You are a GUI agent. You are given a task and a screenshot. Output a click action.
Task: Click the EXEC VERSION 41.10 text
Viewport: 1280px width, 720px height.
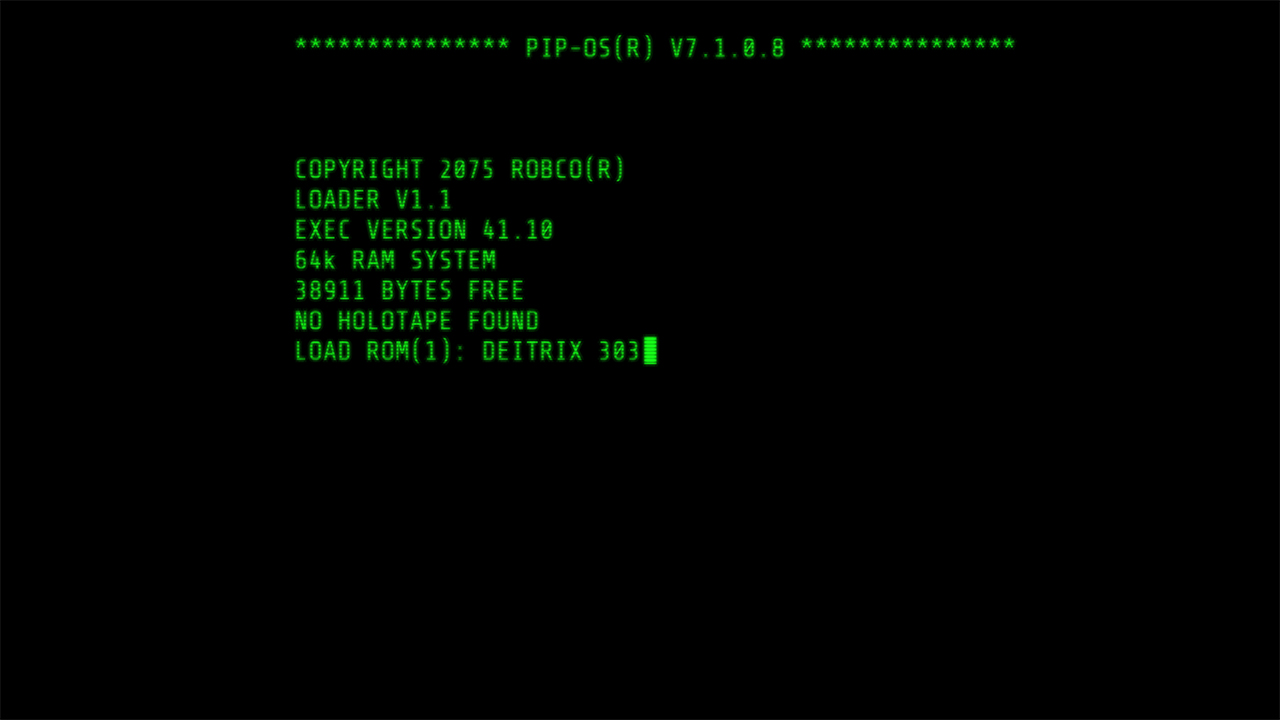pos(424,230)
